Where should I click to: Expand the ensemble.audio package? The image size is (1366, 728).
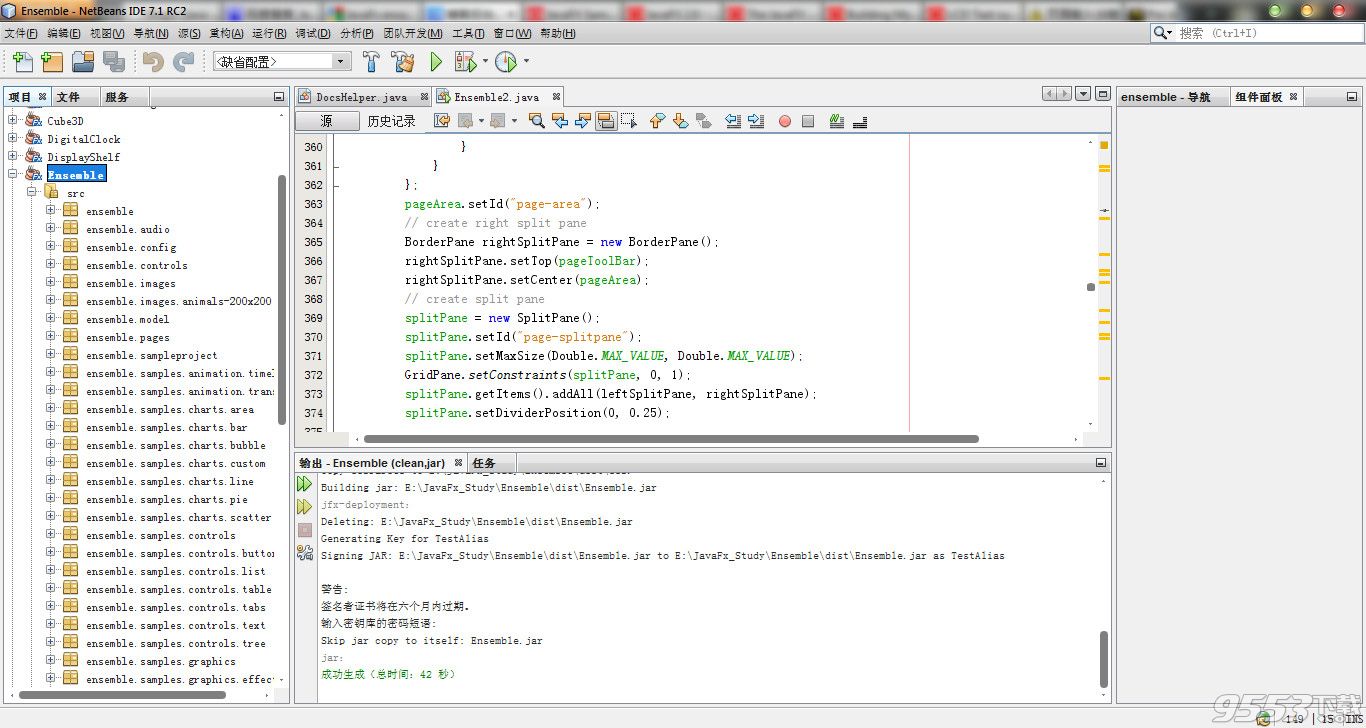point(51,229)
